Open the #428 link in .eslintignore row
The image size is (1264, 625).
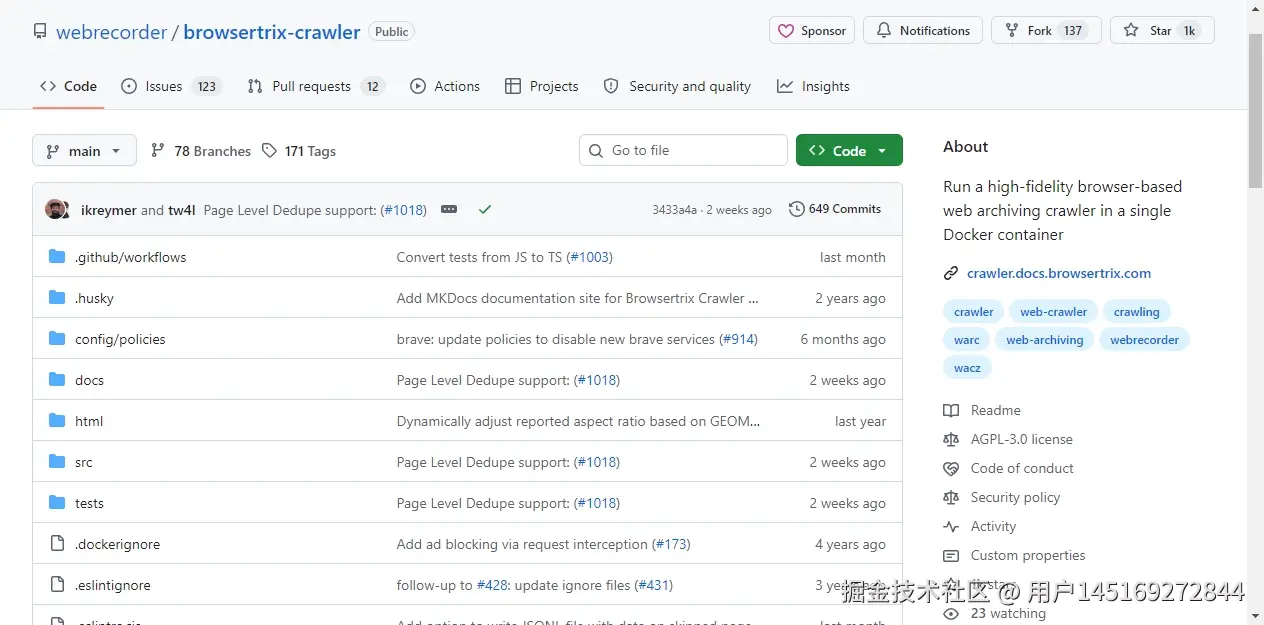point(492,585)
